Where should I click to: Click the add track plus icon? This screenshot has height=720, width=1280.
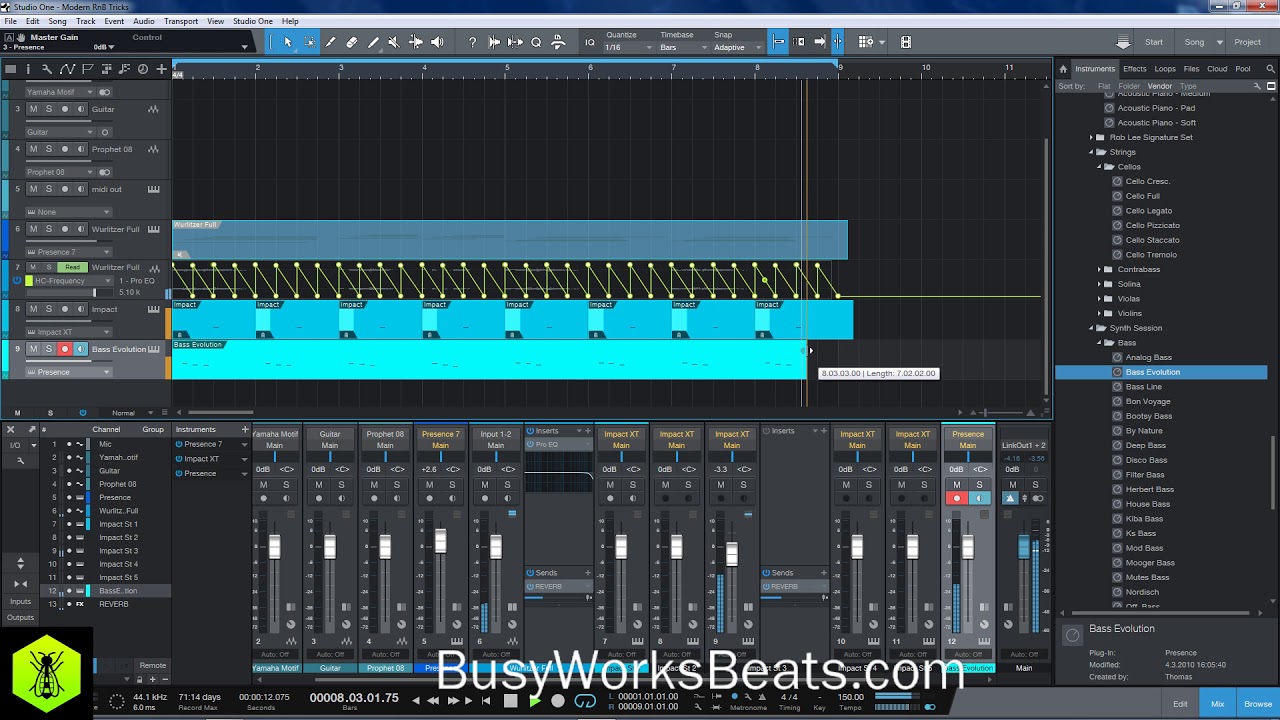[x=162, y=69]
